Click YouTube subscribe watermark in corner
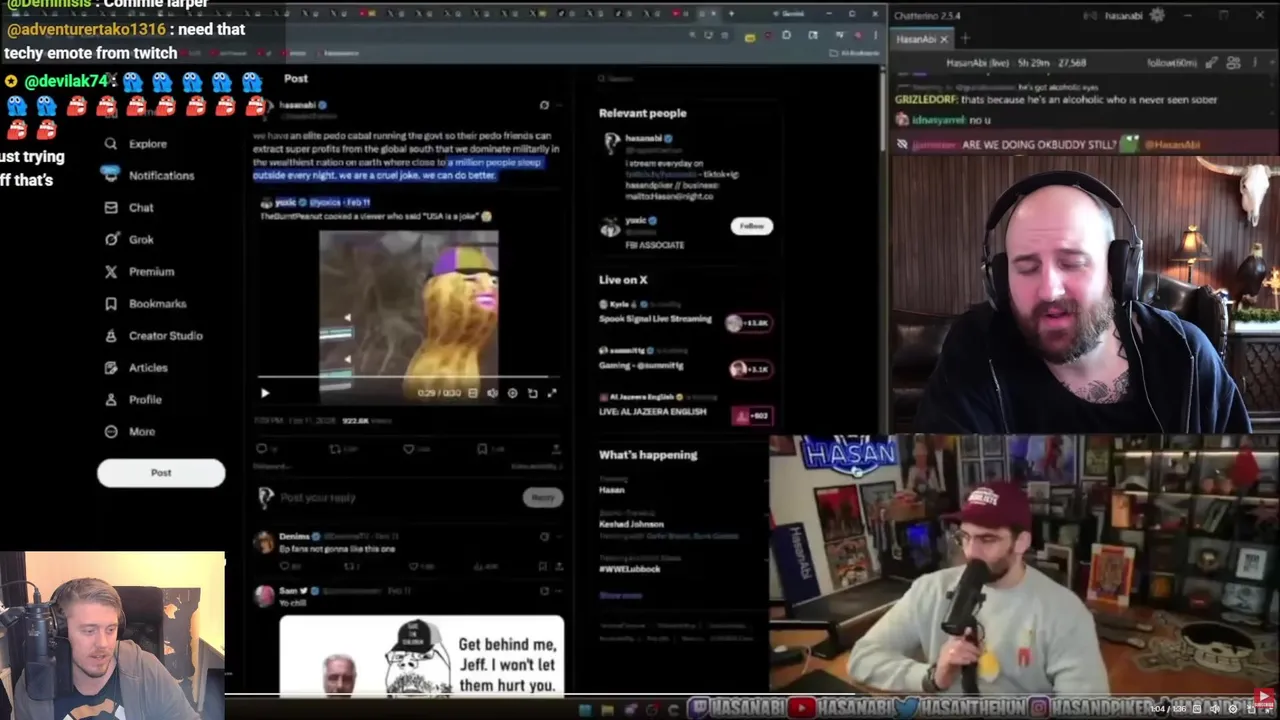The height and width of the screenshot is (720, 1280). coord(1265,699)
